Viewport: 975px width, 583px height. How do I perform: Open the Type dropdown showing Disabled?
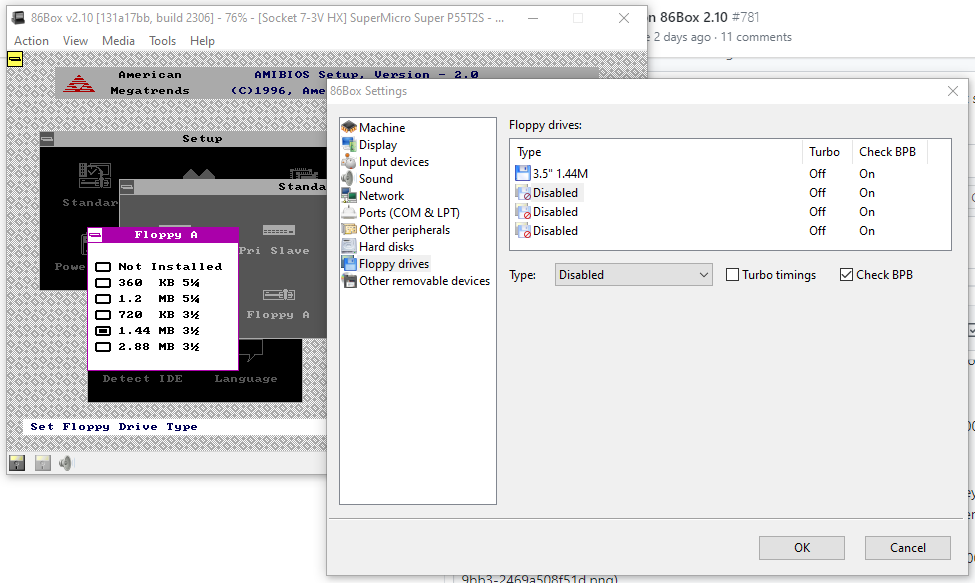[633, 274]
